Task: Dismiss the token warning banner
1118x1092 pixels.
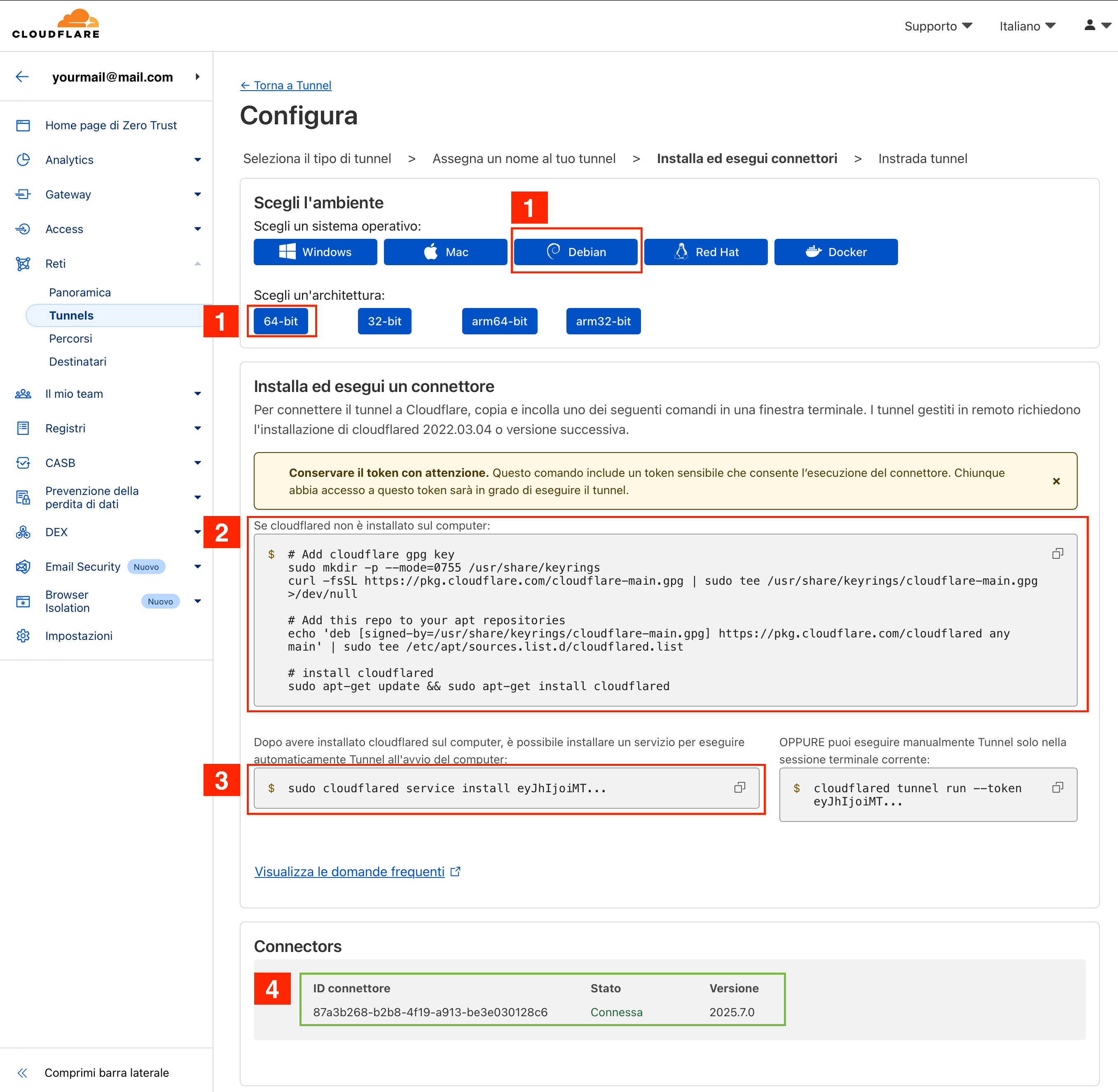Action: click(1056, 481)
